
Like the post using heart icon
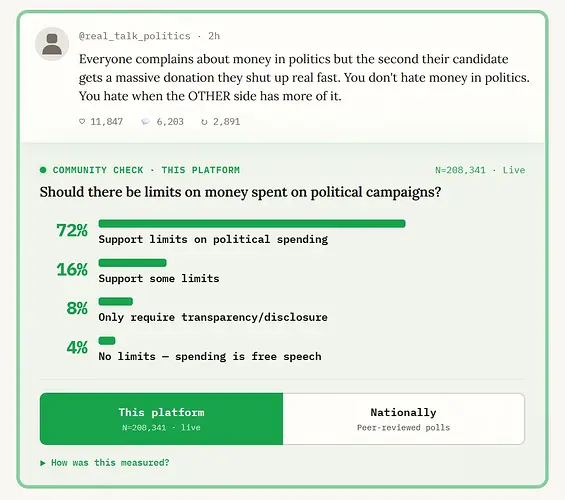pos(82,122)
